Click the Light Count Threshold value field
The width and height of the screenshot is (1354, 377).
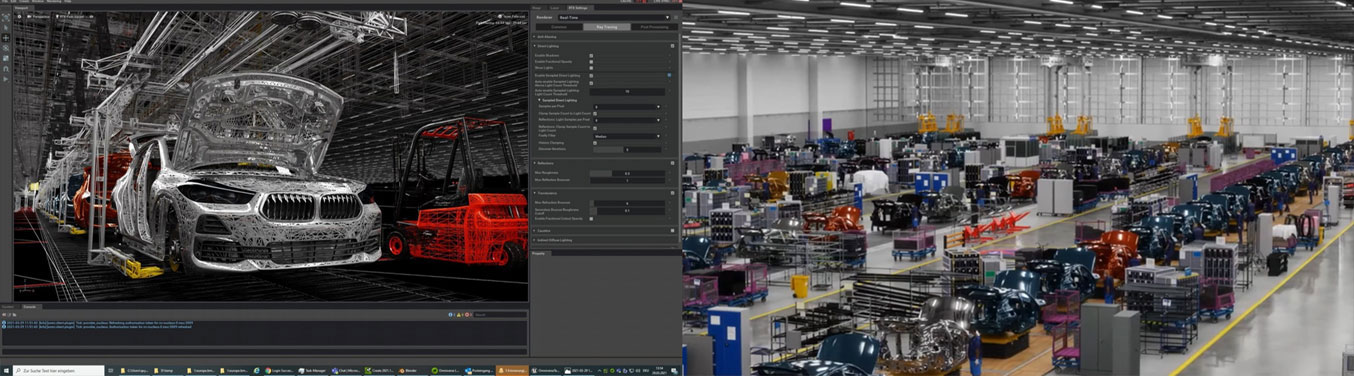627,92
